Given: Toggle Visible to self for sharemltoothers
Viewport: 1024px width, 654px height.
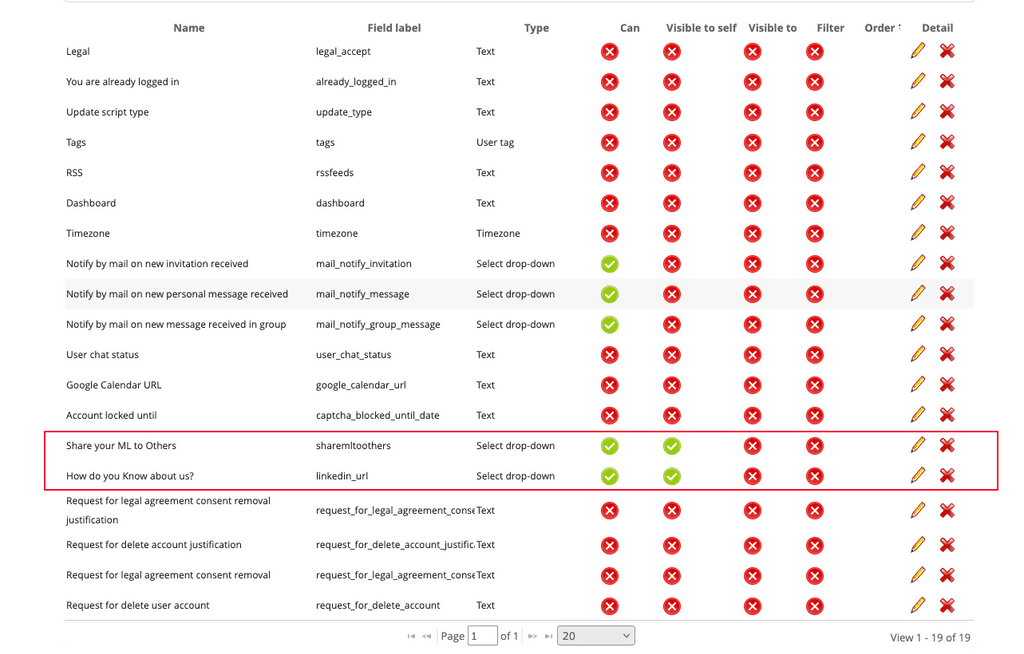Looking at the screenshot, I should [671, 446].
